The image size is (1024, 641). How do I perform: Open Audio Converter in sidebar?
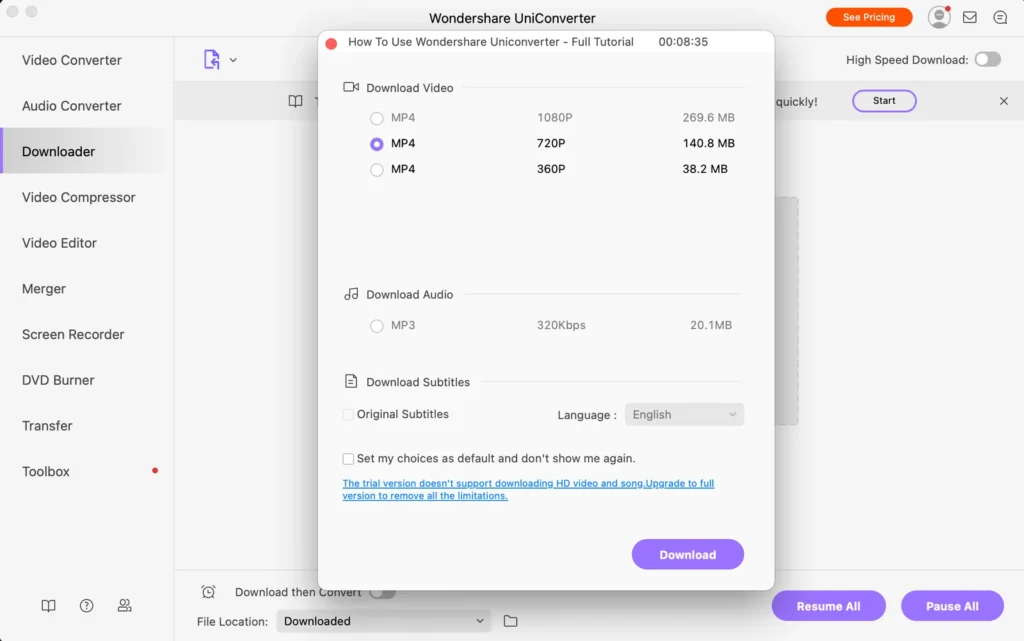72,106
